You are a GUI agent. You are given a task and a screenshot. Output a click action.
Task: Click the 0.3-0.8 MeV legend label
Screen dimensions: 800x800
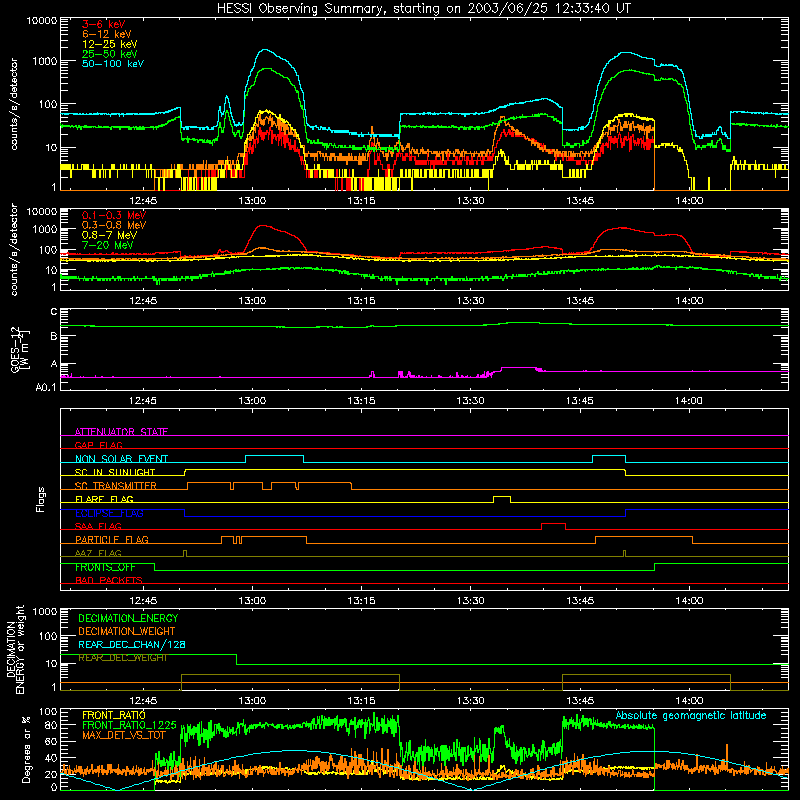(114, 225)
